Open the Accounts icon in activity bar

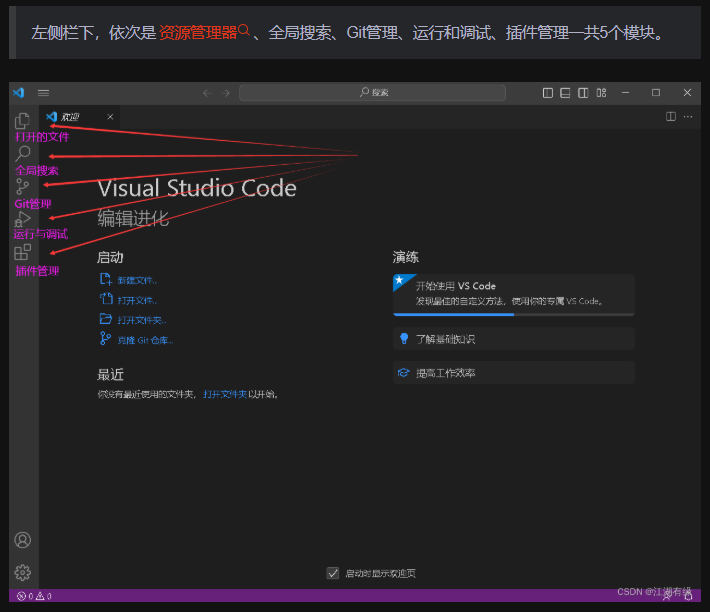(x=23, y=540)
